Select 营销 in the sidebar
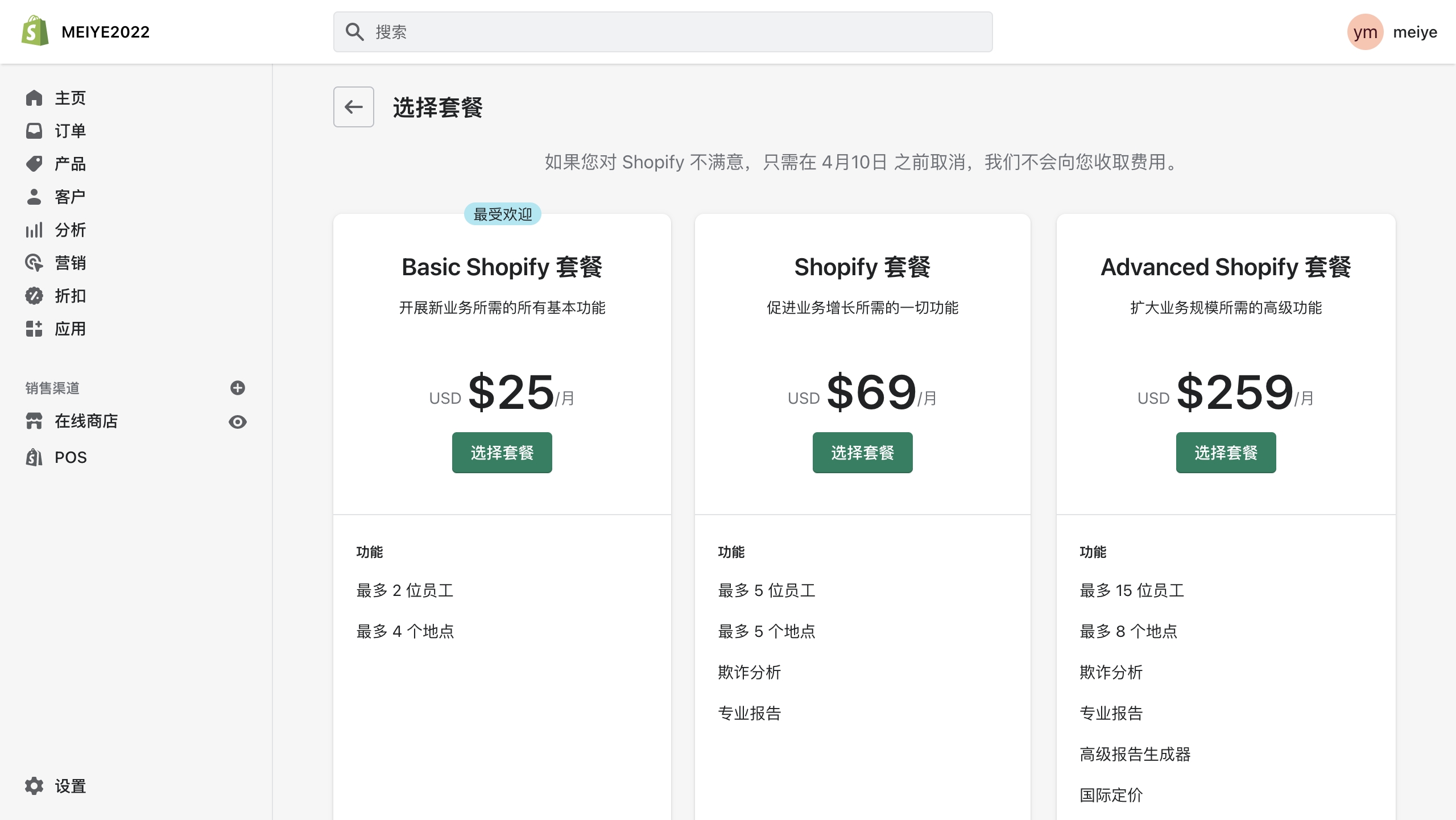 click(x=70, y=263)
